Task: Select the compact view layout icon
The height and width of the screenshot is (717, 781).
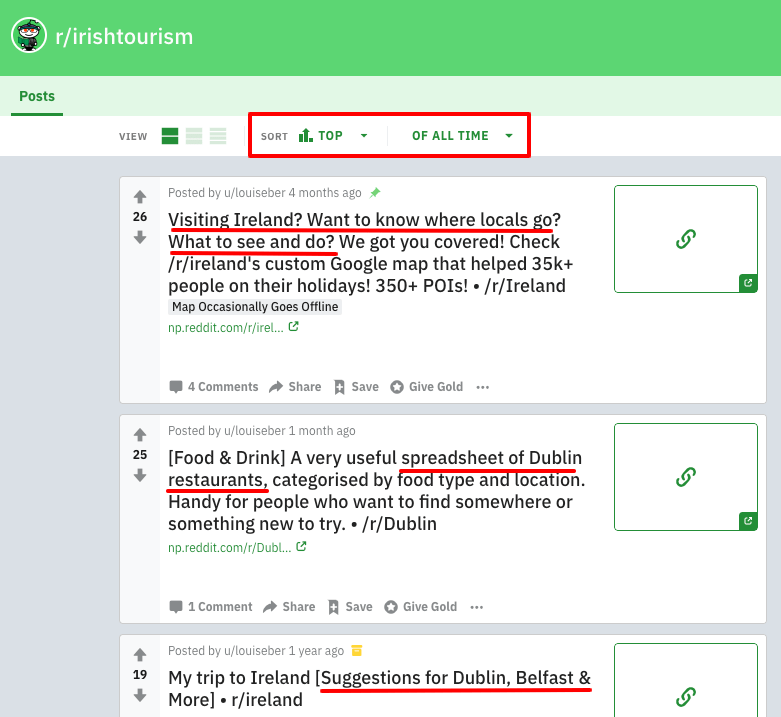Action: tap(218, 136)
